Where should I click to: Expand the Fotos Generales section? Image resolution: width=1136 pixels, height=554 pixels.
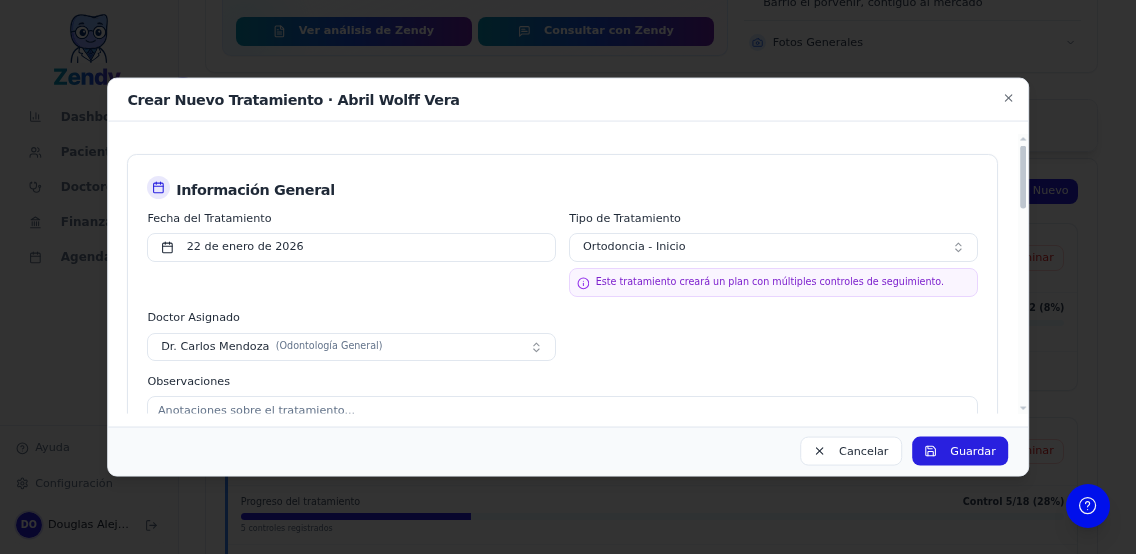pos(913,43)
